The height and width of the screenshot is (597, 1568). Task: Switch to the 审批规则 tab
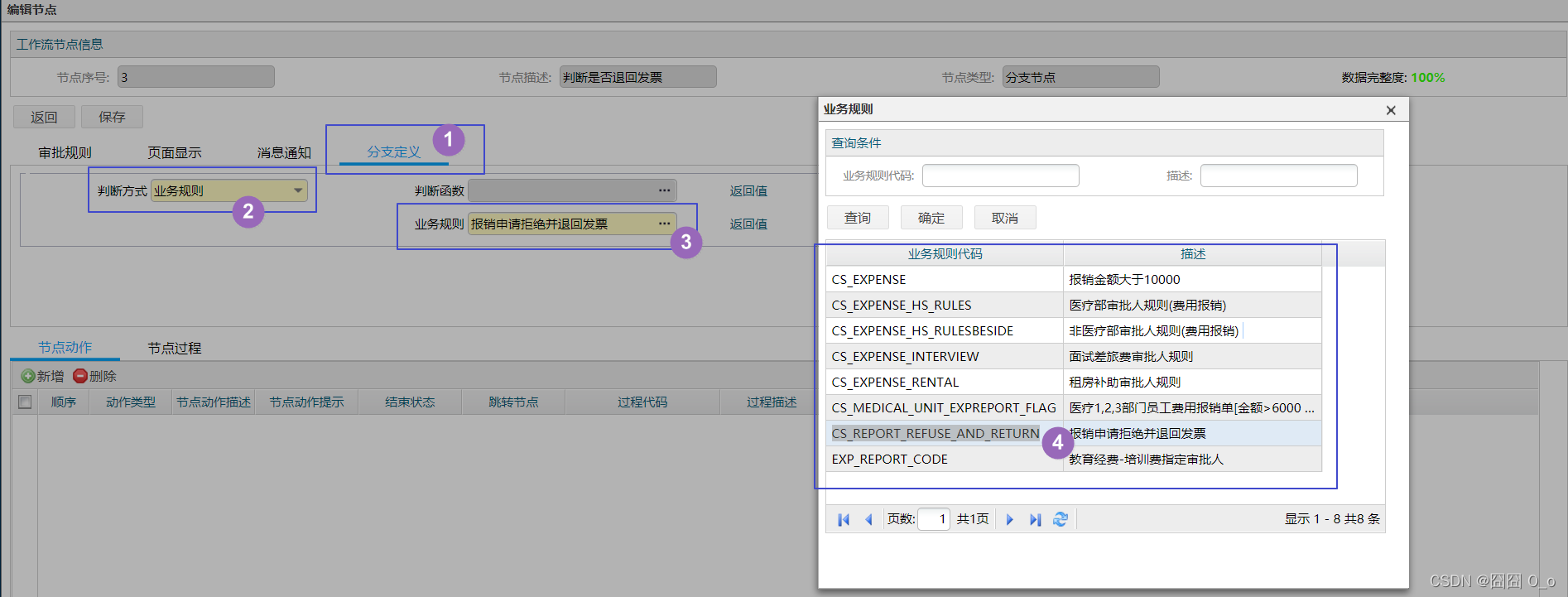click(65, 152)
